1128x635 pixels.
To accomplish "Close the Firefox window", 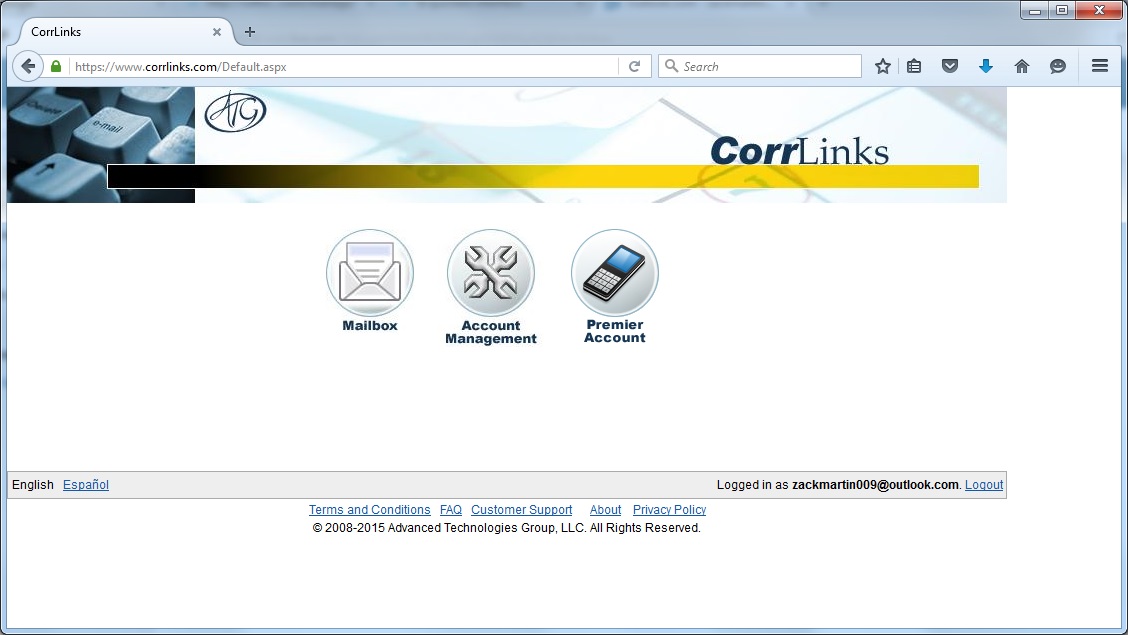I will tap(1099, 10).
